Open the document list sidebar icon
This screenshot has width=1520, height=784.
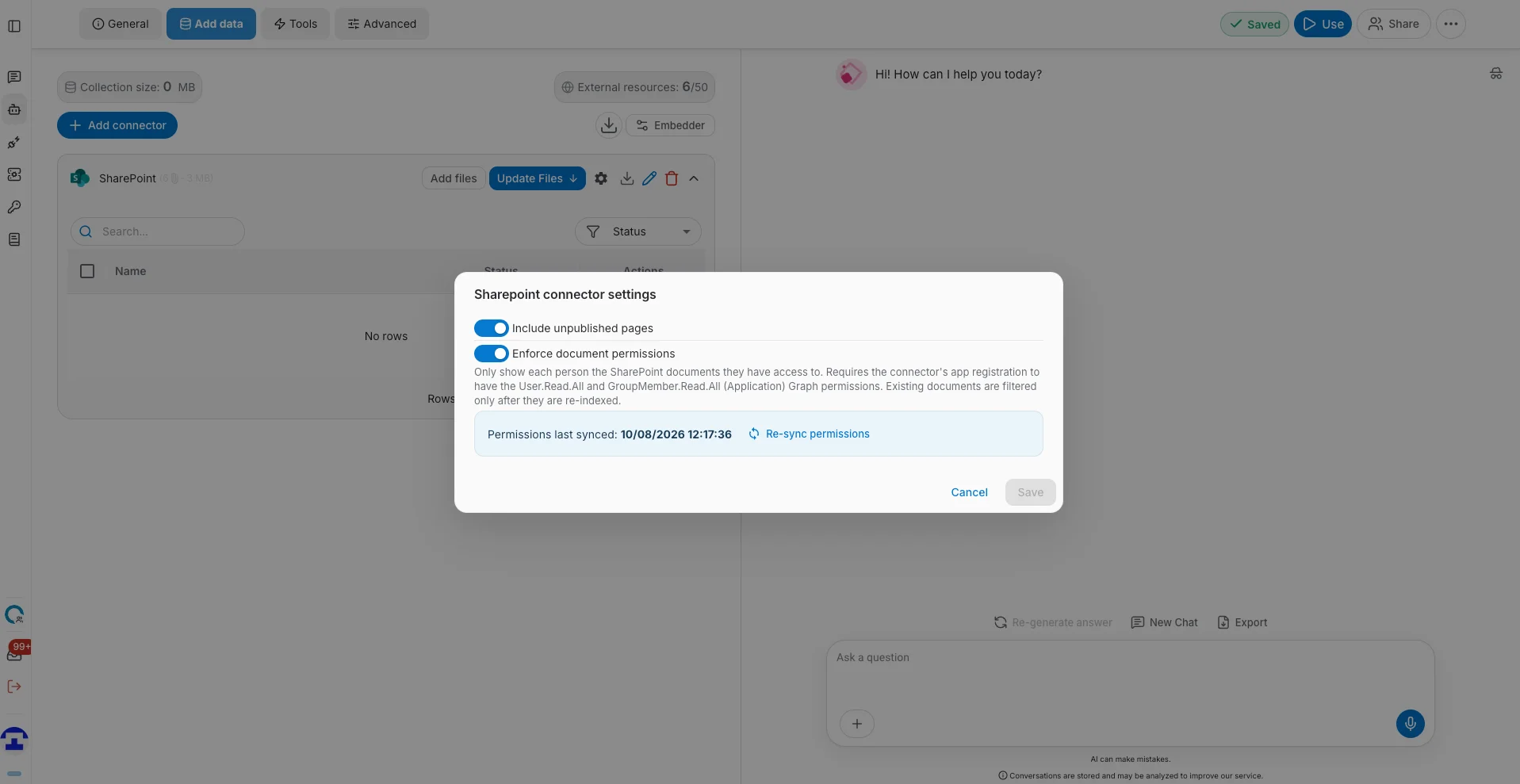14,239
